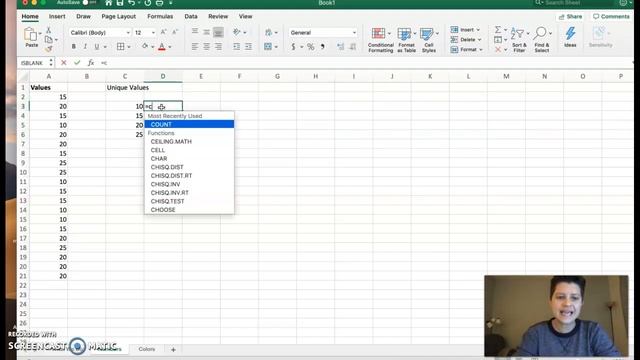Image resolution: width=640 pixels, height=360 pixels.
Task: Click the Save disk icon in title bar
Action: 120,3
